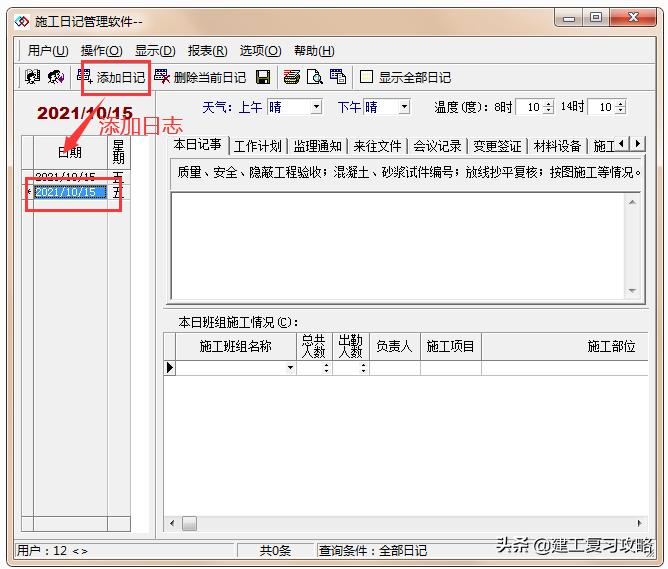Click the notes area scroll up arrow

(632, 202)
